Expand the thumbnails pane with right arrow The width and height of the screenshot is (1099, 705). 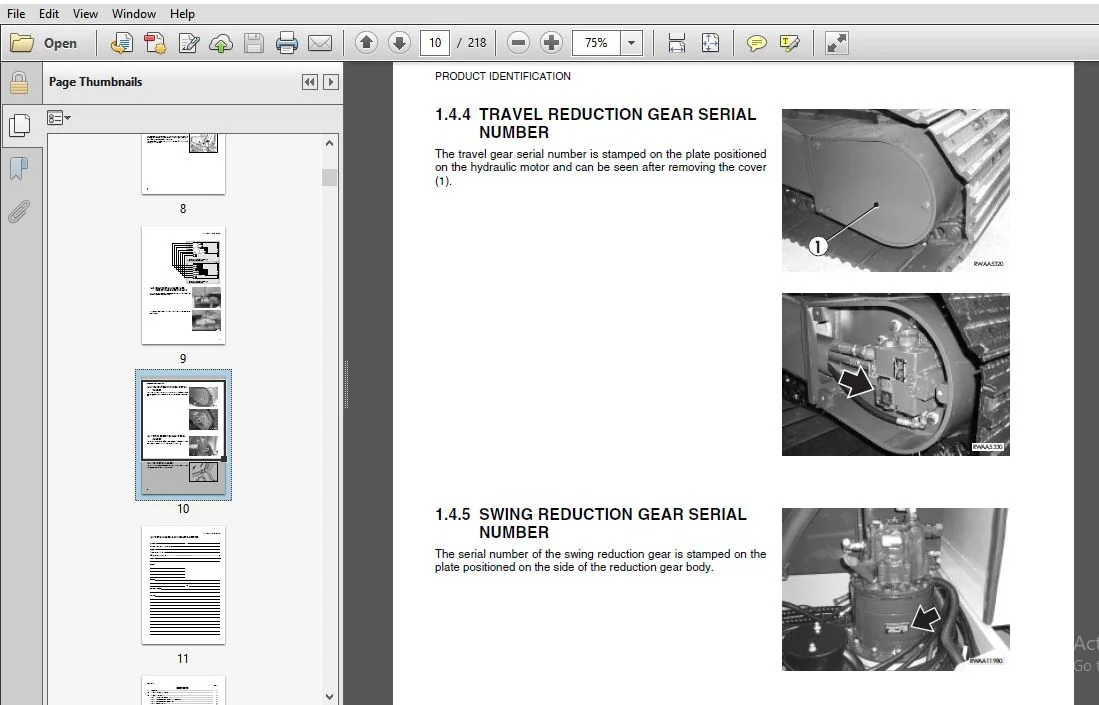331,82
